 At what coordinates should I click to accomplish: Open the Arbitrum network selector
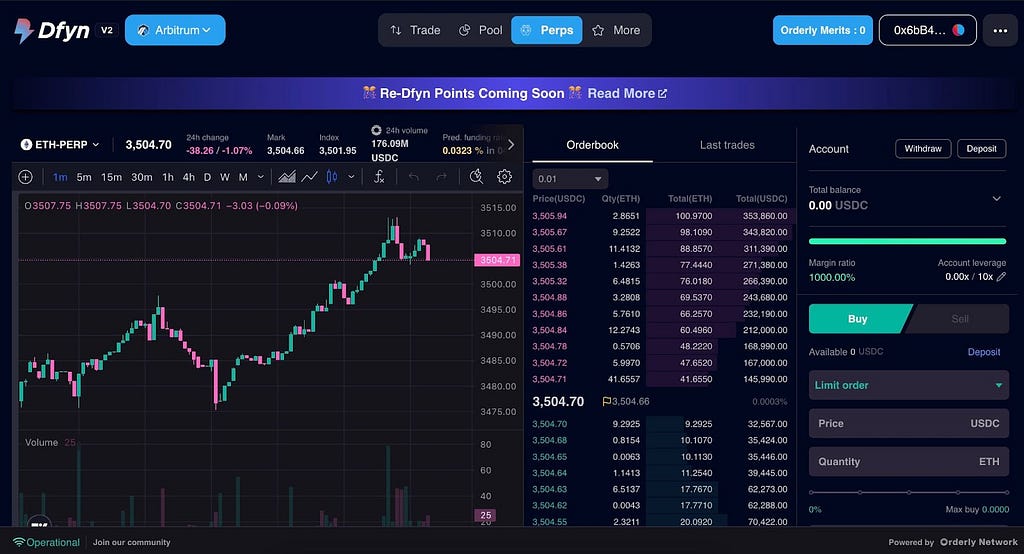[175, 30]
